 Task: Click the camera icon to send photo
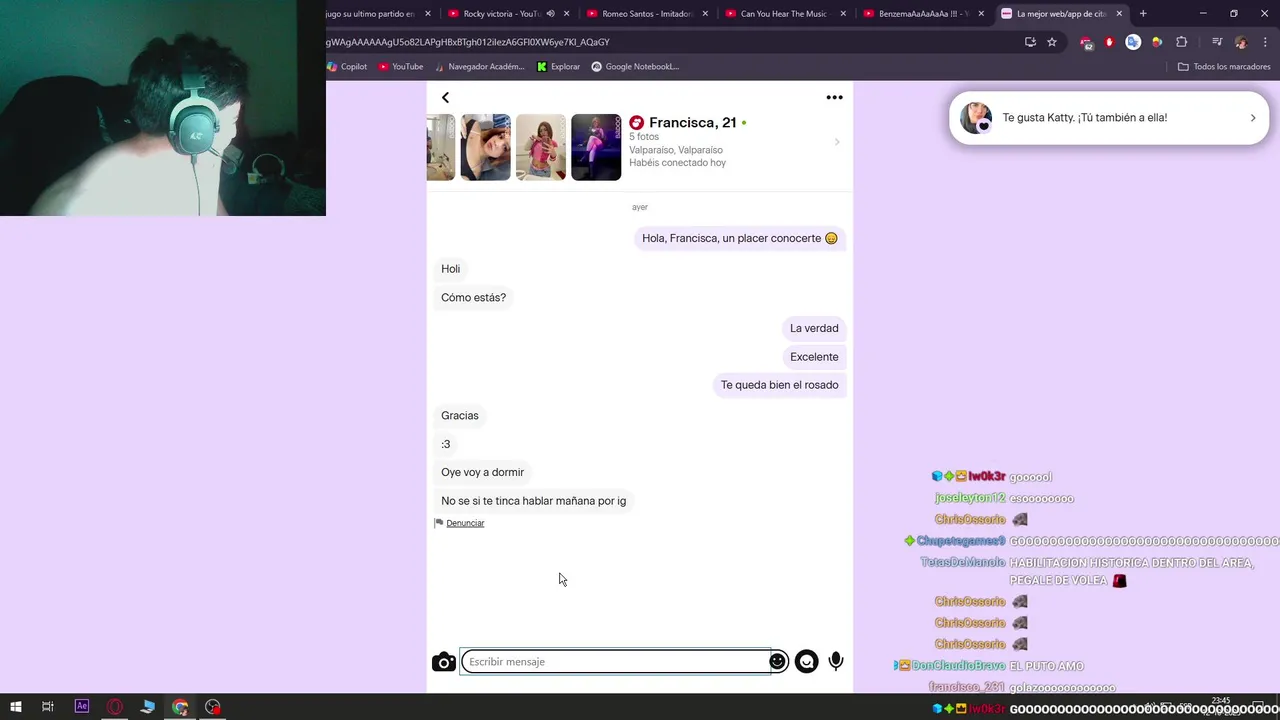click(443, 662)
